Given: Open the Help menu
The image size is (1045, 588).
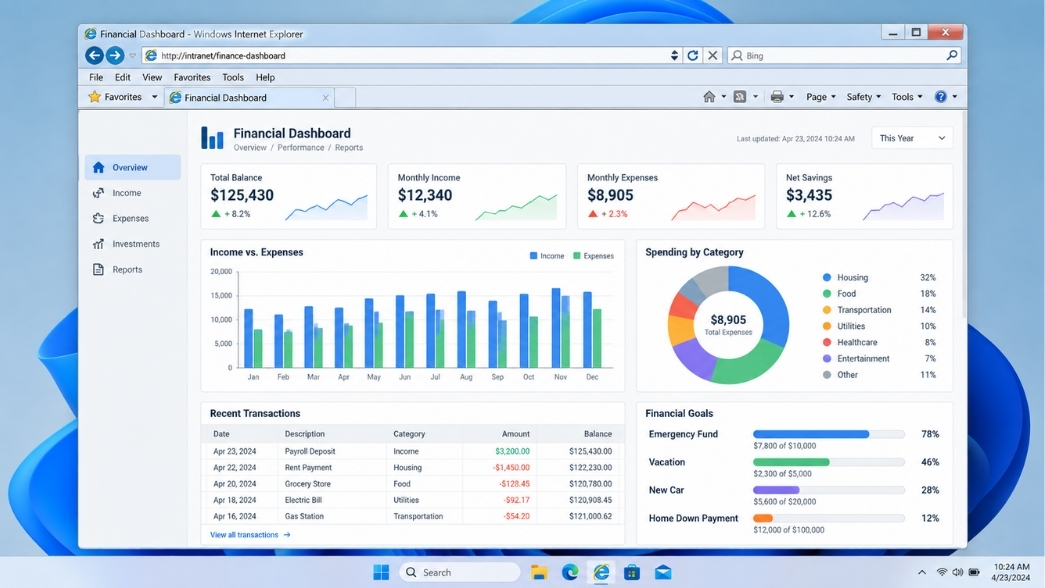Looking at the screenshot, I should pos(265,77).
